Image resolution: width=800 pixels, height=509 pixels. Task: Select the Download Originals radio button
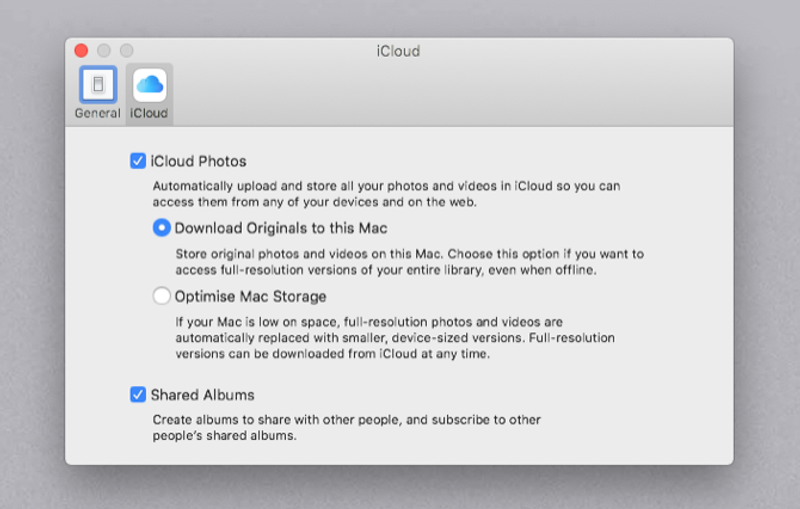pyautogui.click(x=162, y=228)
